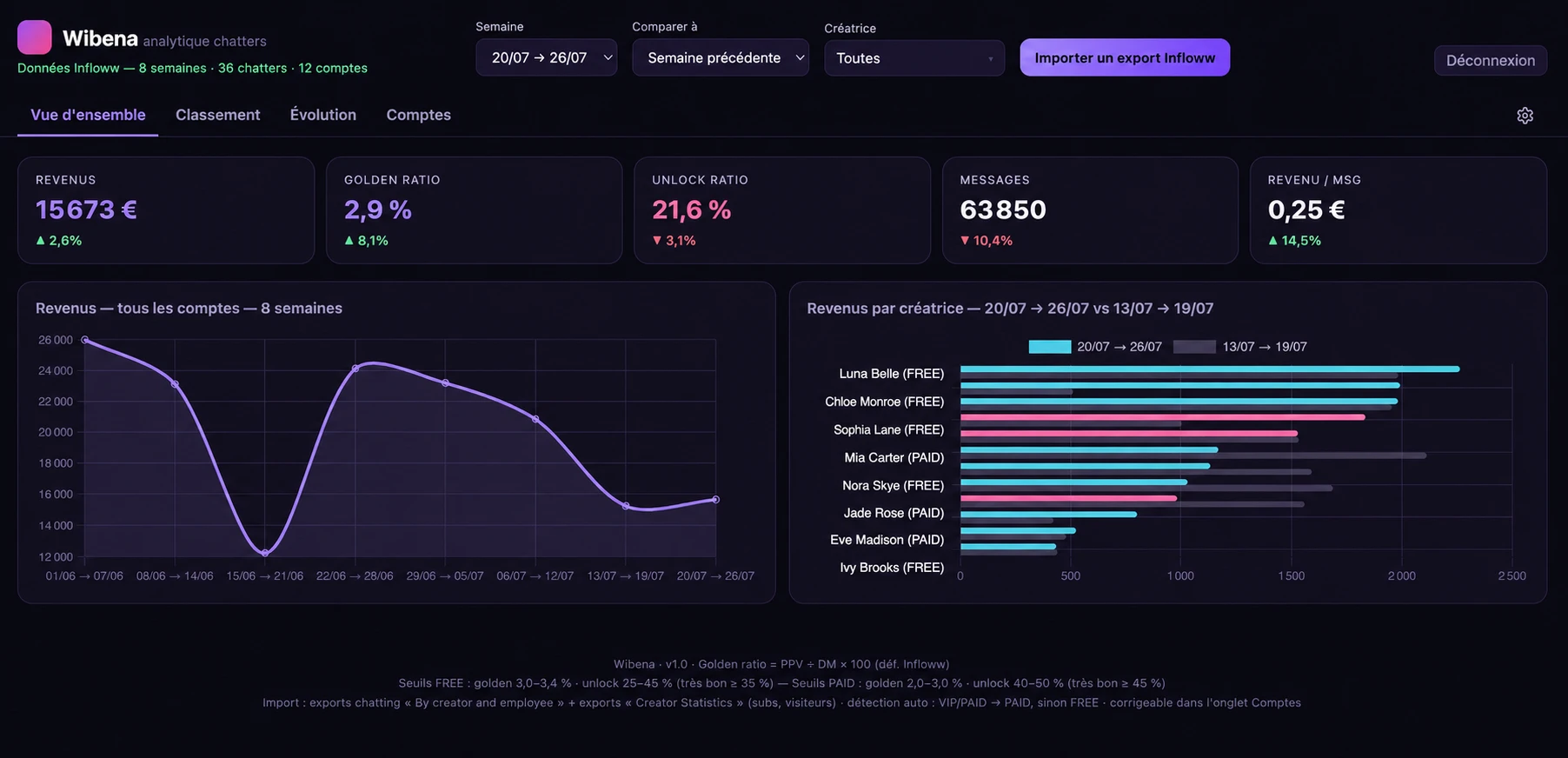Open the Créatrice Toutes dropdown
The image size is (1568, 758).
tap(914, 58)
